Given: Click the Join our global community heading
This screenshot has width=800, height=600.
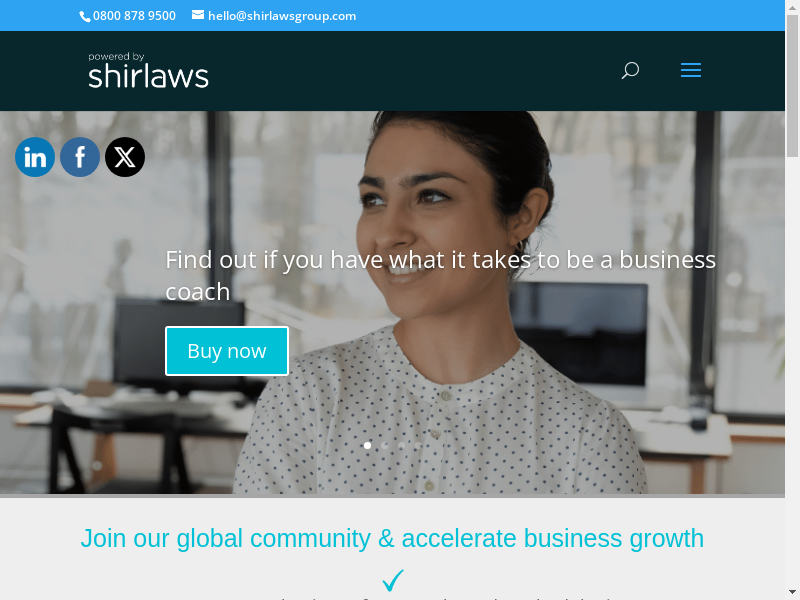Looking at the screenshot, I should (x=392, y=538).
